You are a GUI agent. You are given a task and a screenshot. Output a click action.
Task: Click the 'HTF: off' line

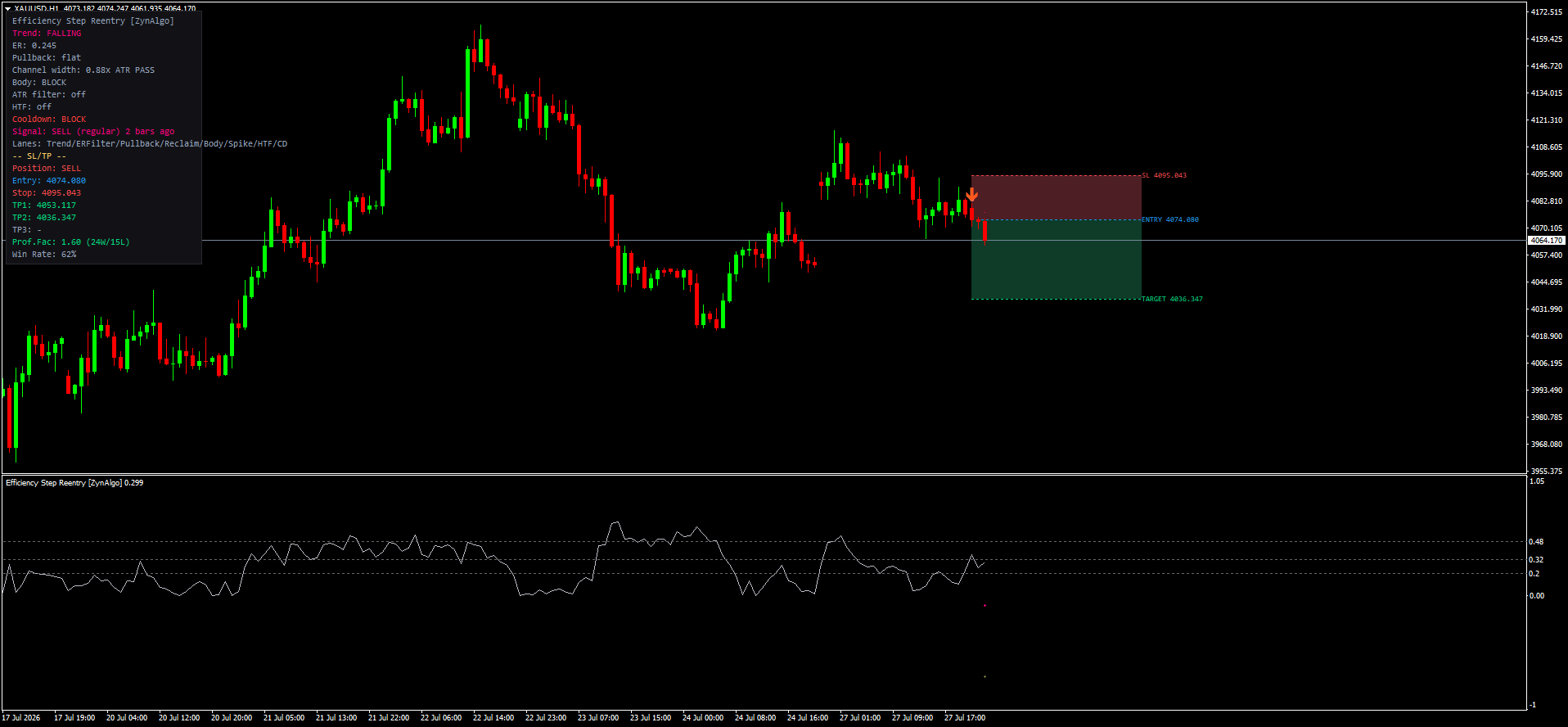point(32,107)
